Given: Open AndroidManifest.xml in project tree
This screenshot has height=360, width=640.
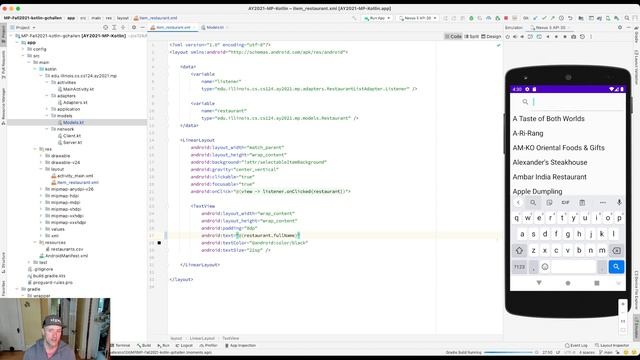Looking at the screenshot, I should (64, 256).
